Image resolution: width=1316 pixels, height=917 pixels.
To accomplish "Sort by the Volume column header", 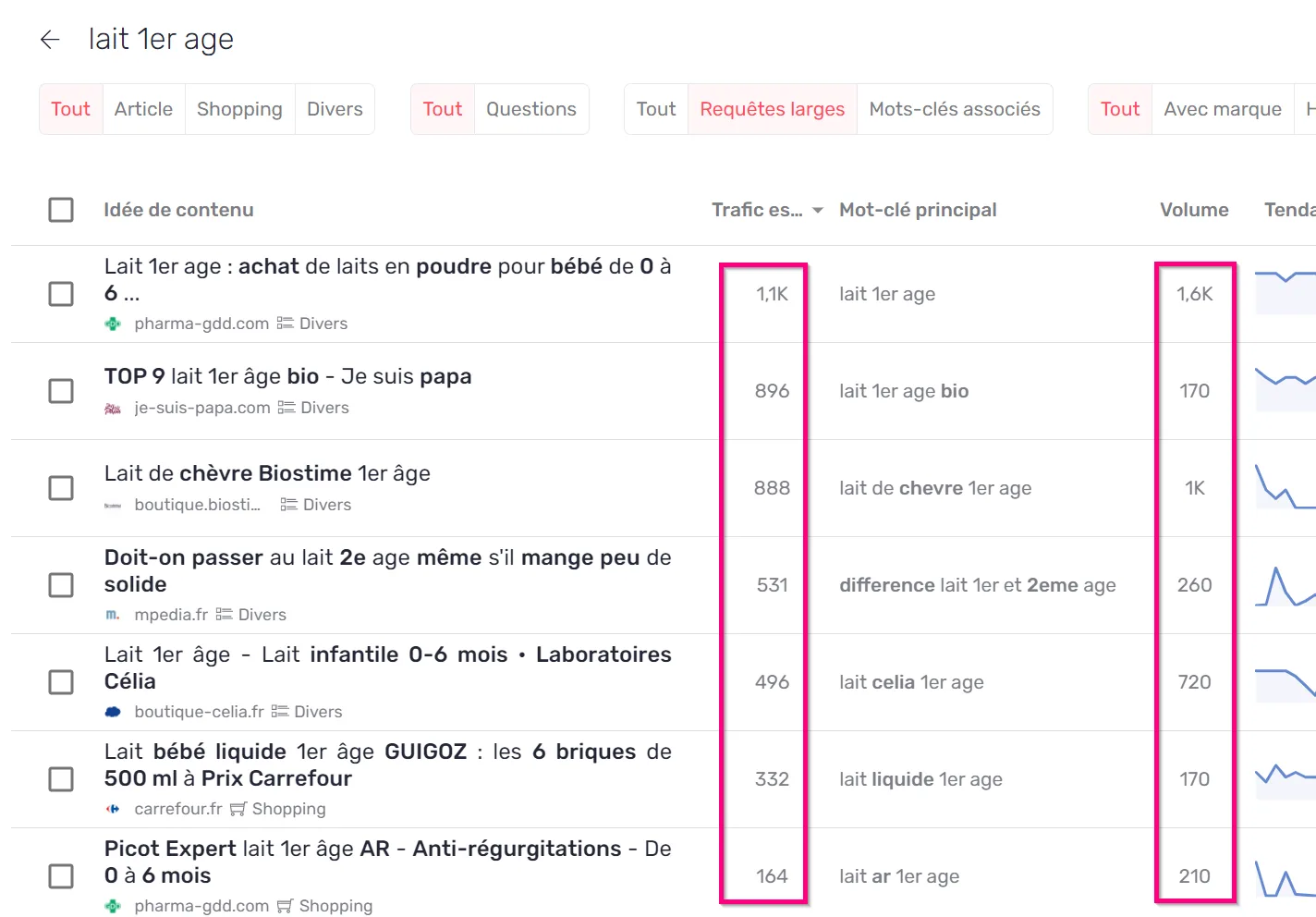I will 1194,210.
